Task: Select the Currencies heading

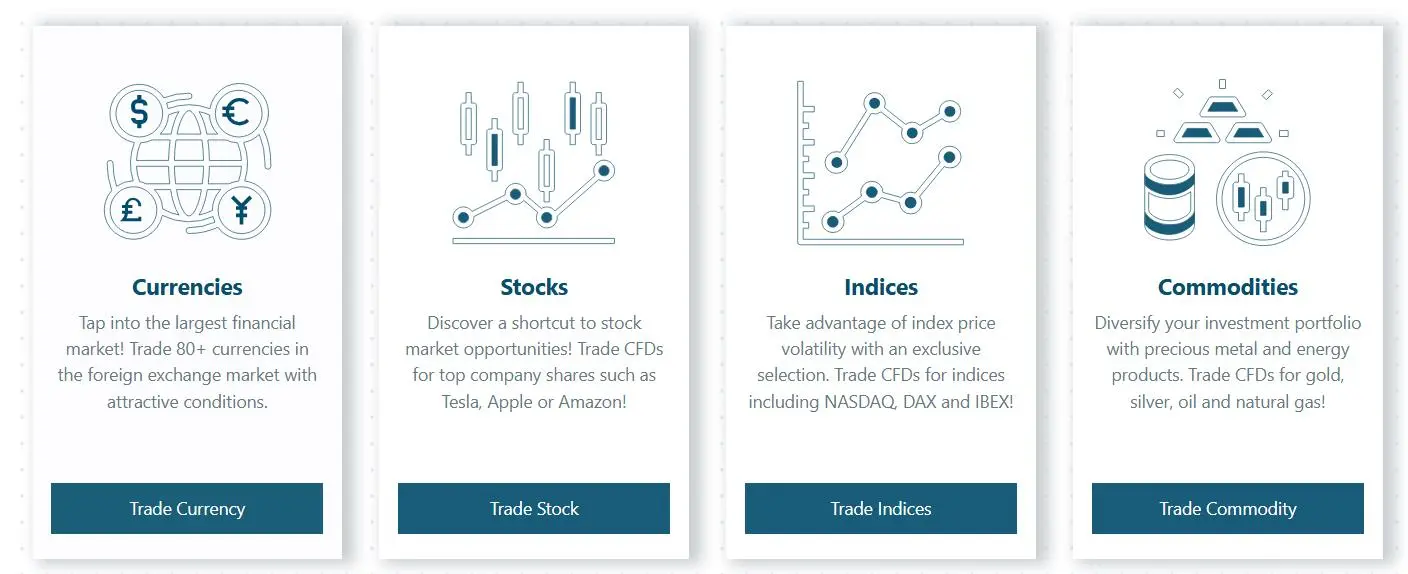Action: (x=187, y=287)
